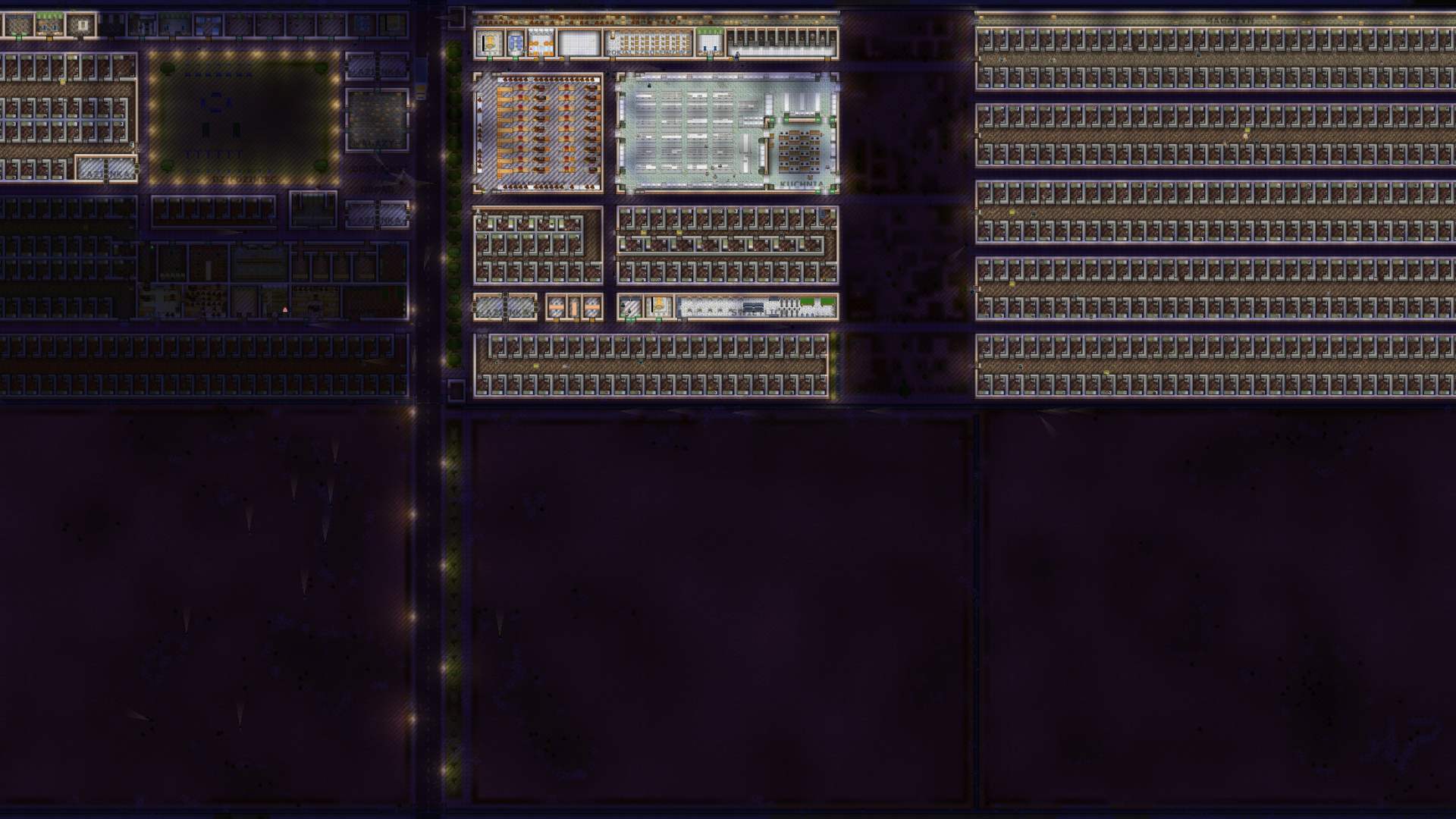Click the small office with green cabinets on top

(x=711, y=43)
